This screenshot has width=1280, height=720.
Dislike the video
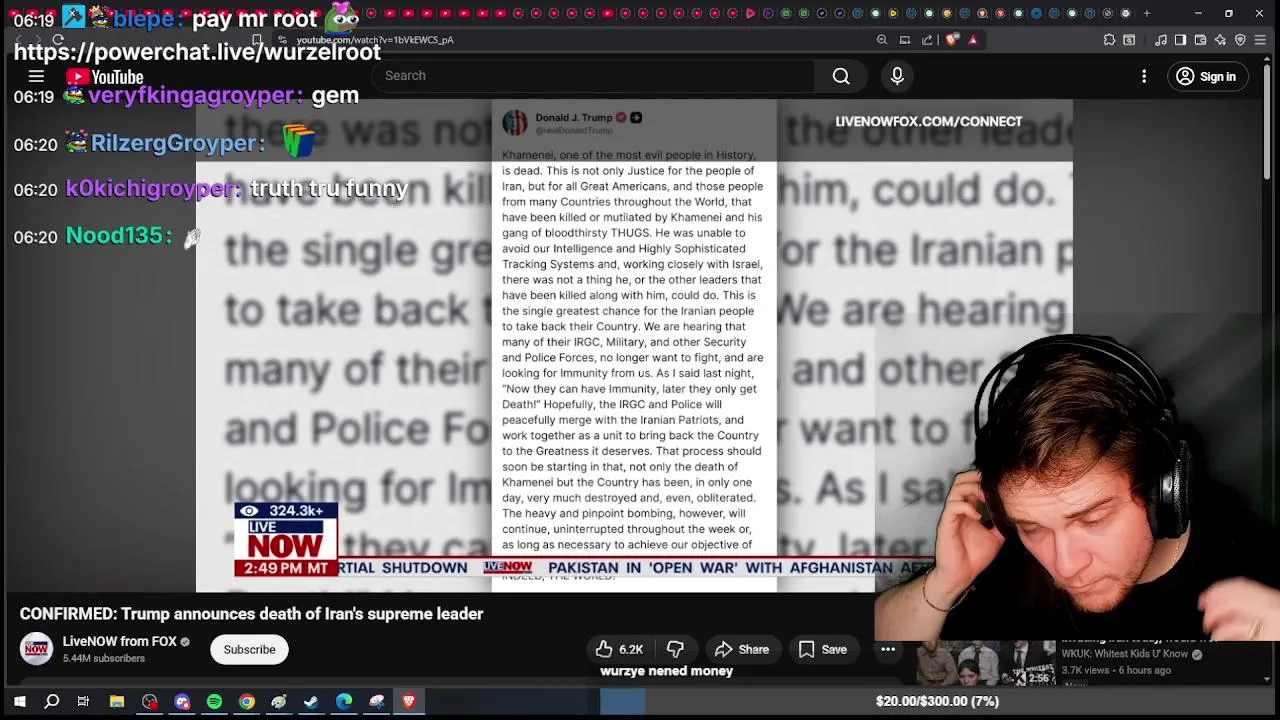tap(675, 649)
